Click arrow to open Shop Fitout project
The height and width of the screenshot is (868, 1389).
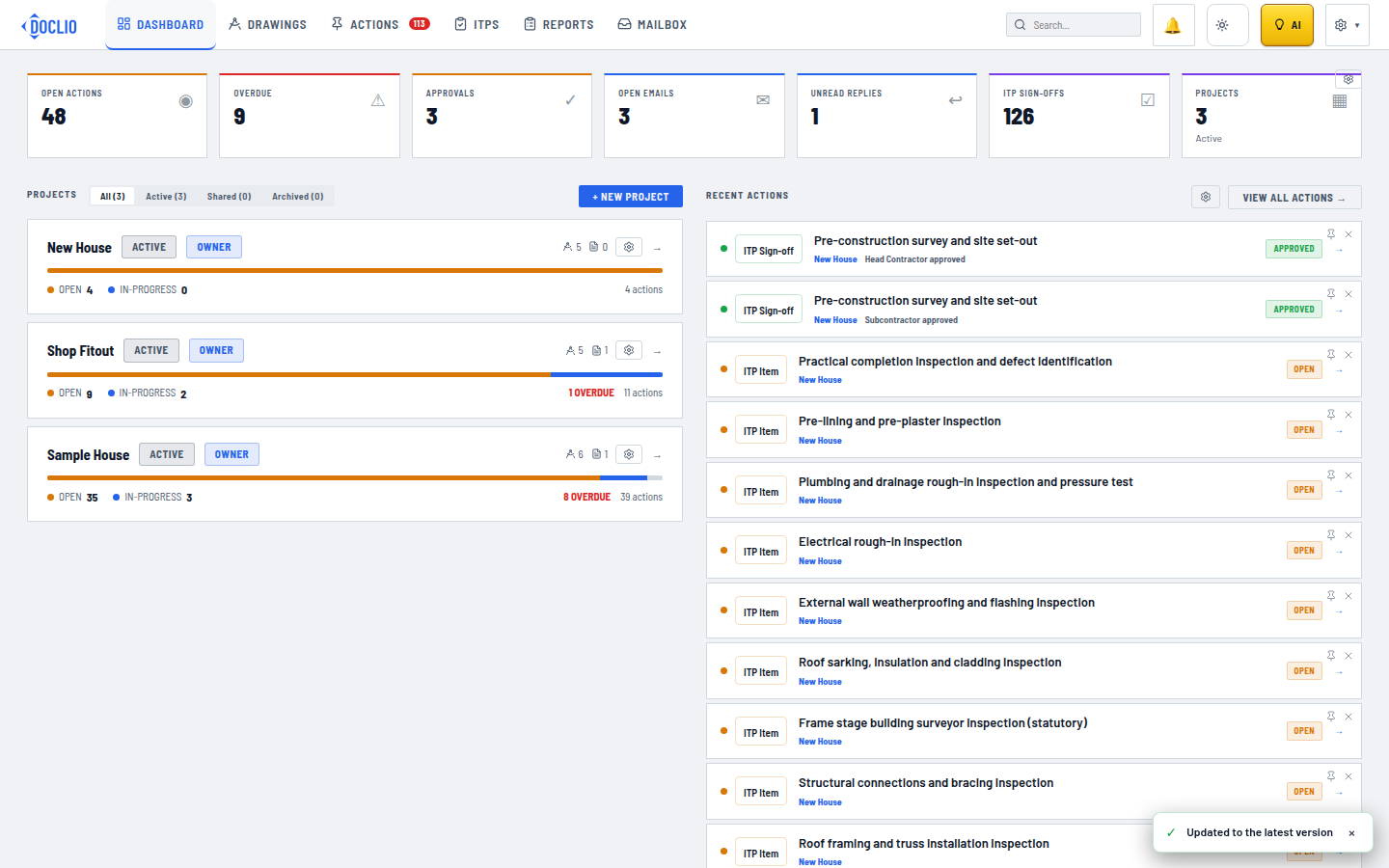(658, 351)
